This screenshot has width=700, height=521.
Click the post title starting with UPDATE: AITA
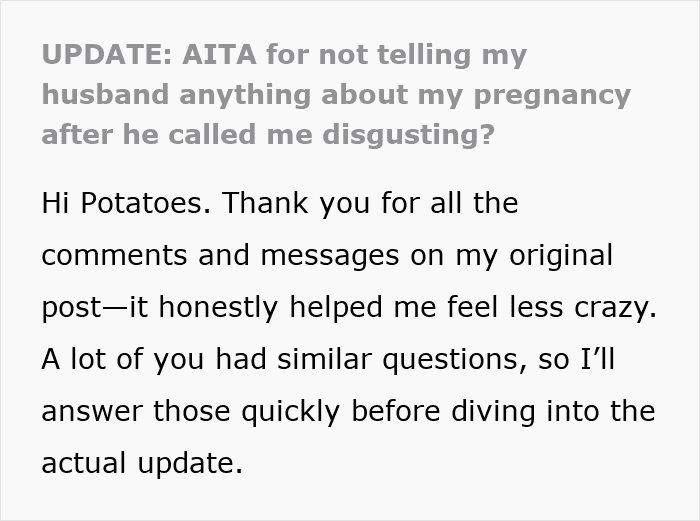[x=336, y=95]
